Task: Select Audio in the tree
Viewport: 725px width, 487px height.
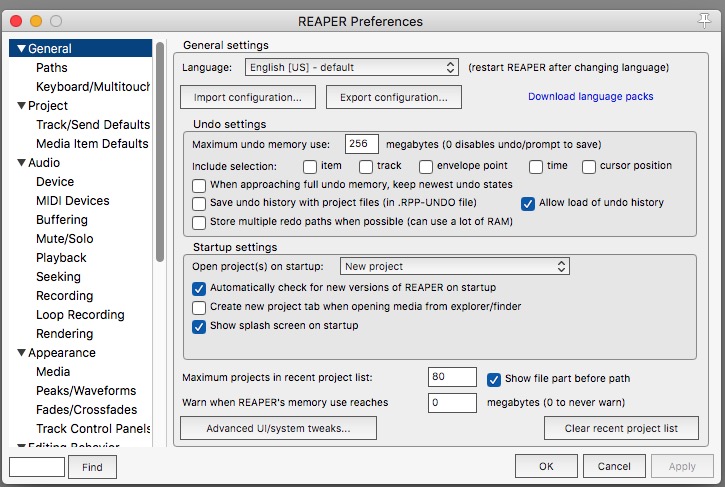Action: click(x=44, y=162)
